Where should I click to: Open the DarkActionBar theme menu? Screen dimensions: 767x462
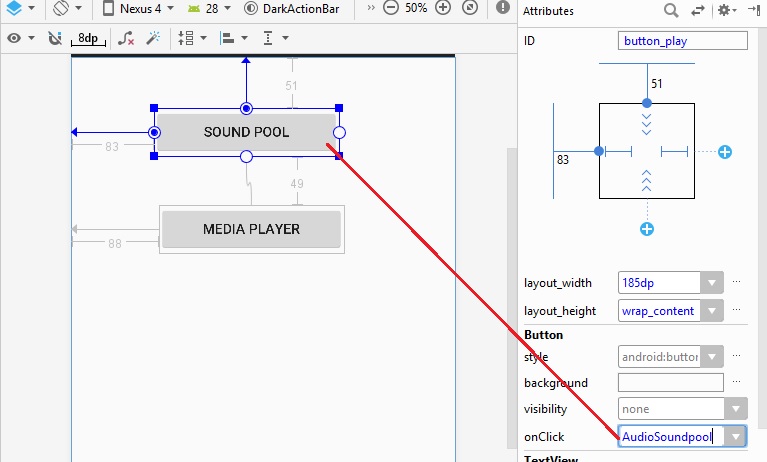pos(294,8)
